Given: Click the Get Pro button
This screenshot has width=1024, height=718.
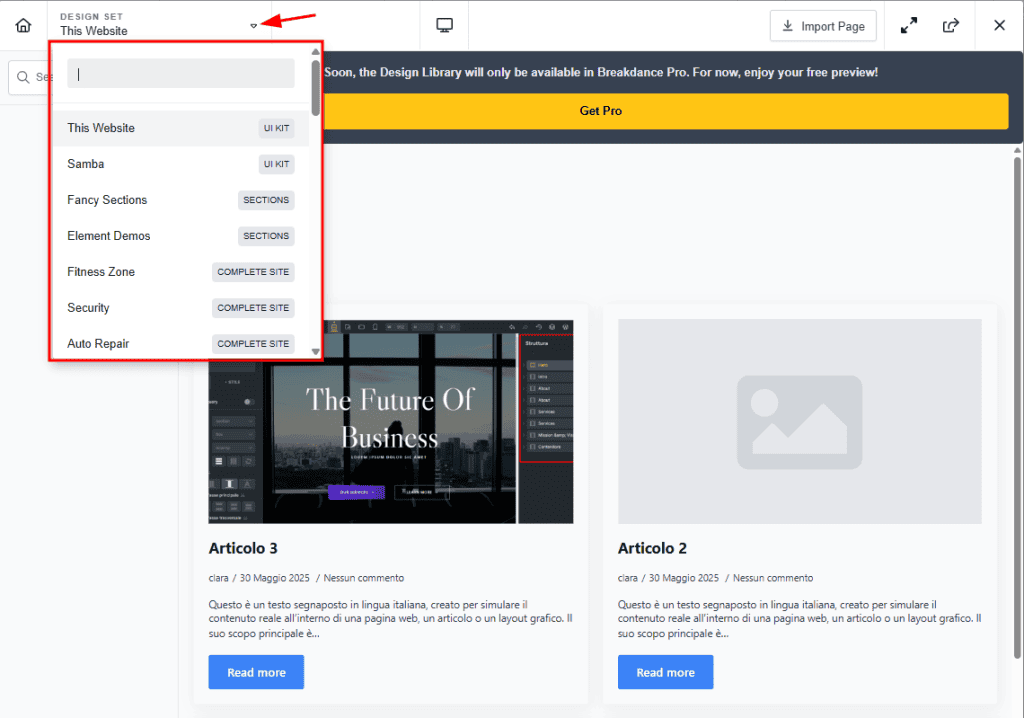Looking at the screenshot, I should click(666, 111).
